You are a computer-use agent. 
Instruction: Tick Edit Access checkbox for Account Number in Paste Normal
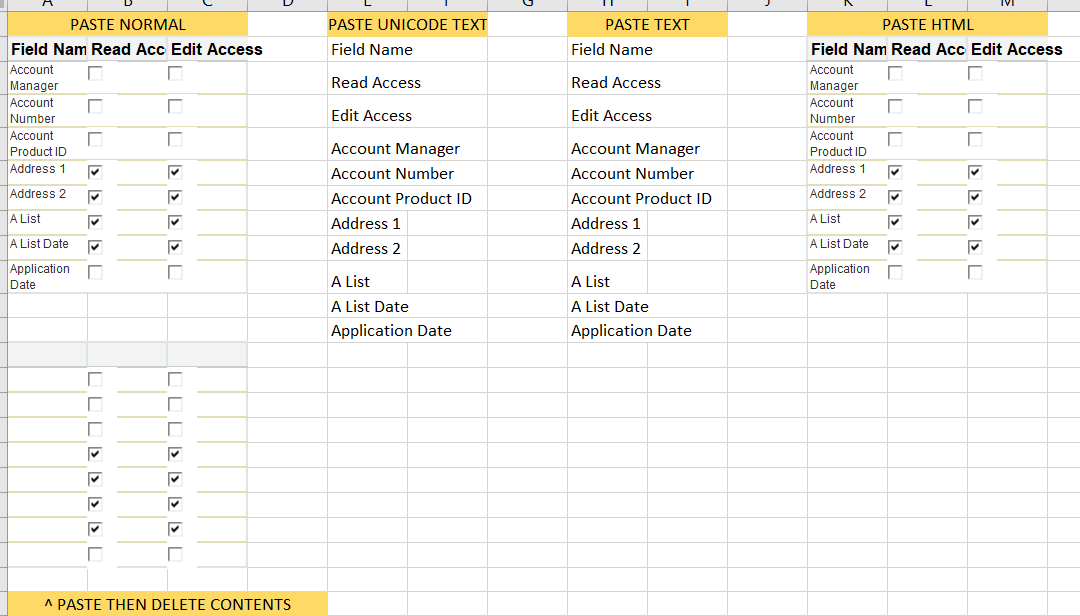click(175, 106)
